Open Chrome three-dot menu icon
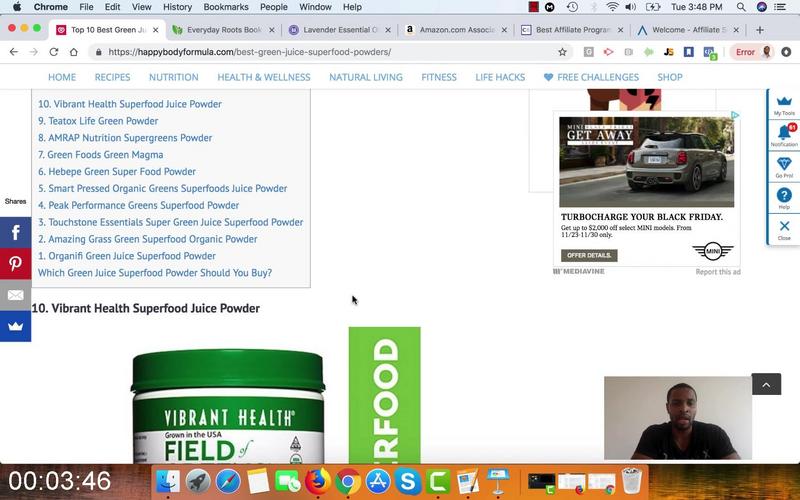800x500 pixels. click(x=786, y=52)
